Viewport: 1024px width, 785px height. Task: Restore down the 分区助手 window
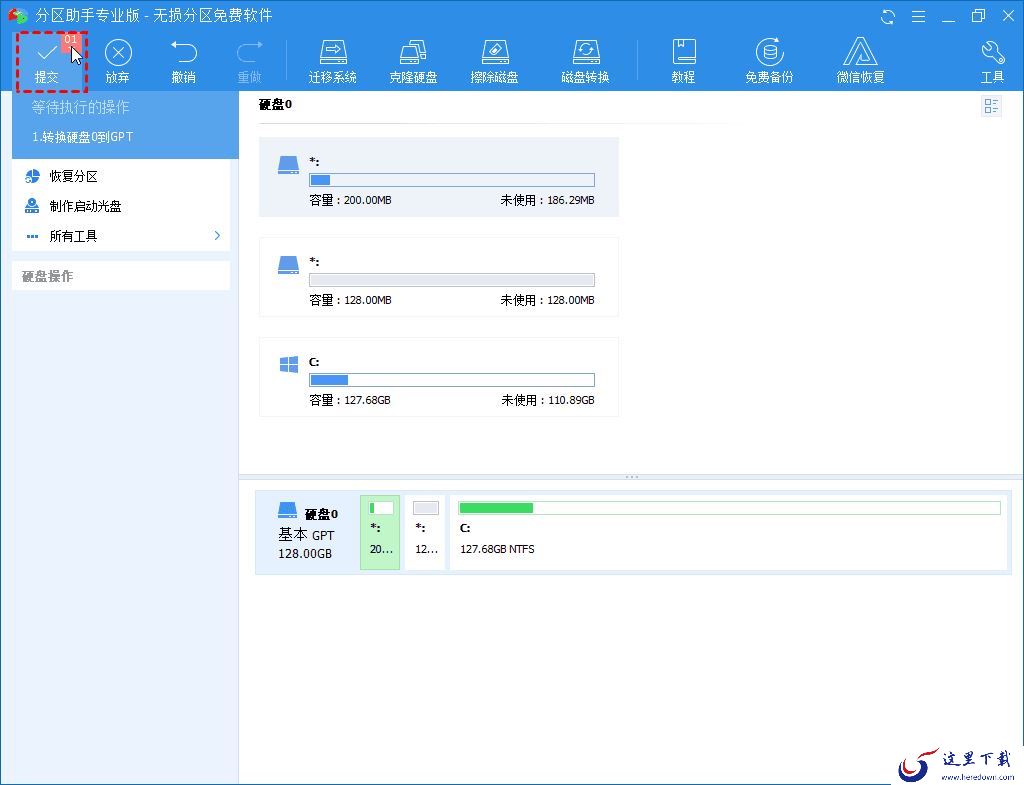[x=978, y=16]
